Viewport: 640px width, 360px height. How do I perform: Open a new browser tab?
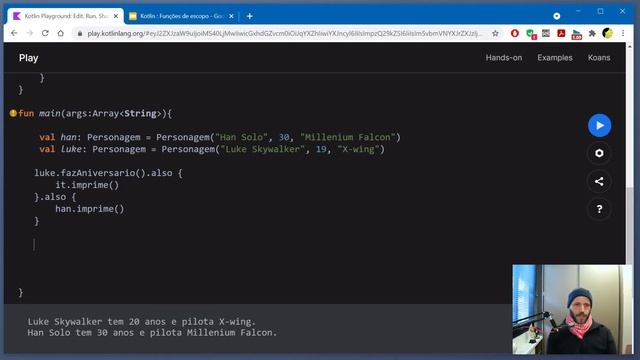click(250, 16)
